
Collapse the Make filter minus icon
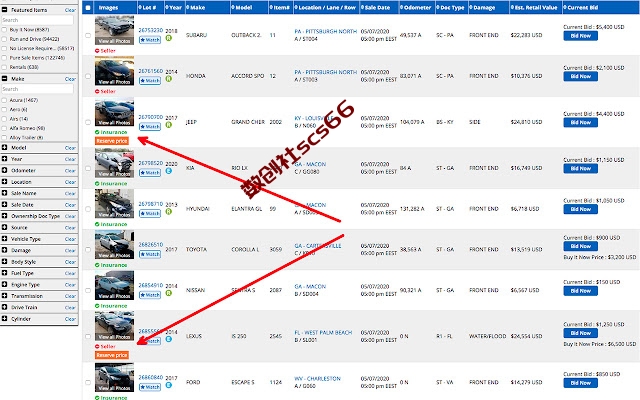(4, 78)
